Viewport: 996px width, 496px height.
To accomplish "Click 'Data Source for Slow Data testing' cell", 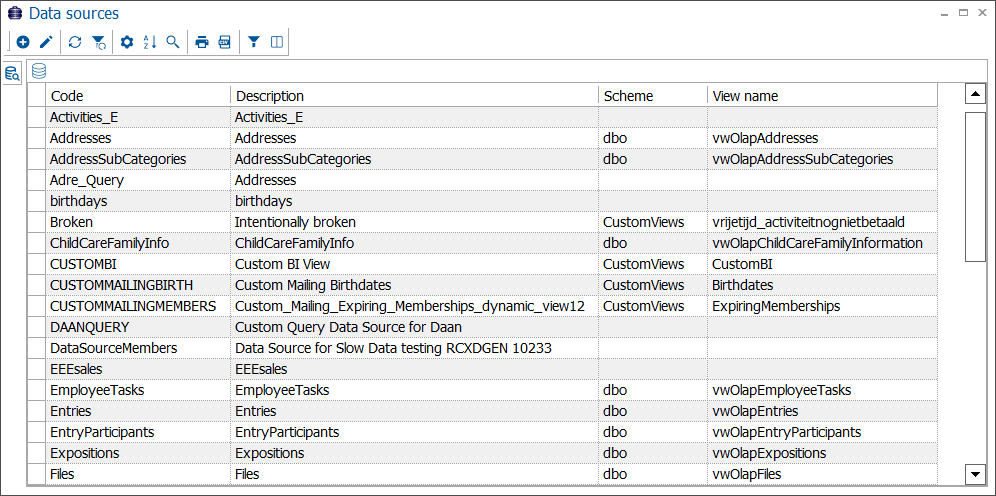I will pyautogui.click(x=414, y=347).
